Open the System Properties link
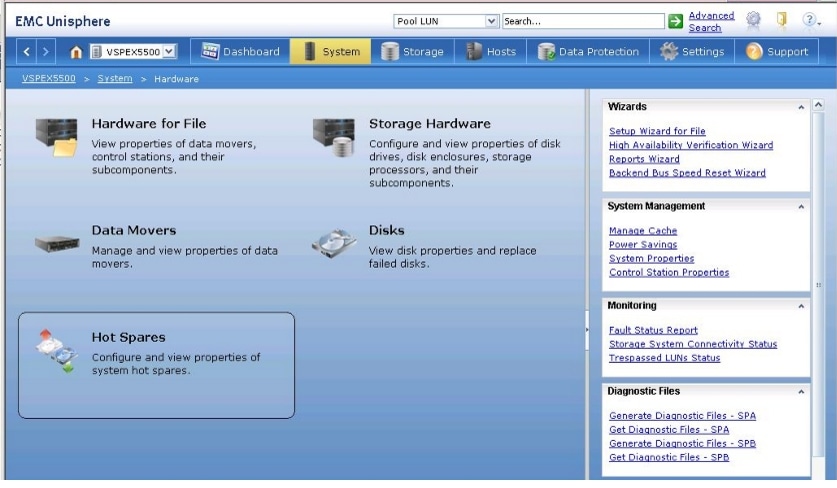The width and height of the screenshot is (837, 488). [x=651, y=258]
